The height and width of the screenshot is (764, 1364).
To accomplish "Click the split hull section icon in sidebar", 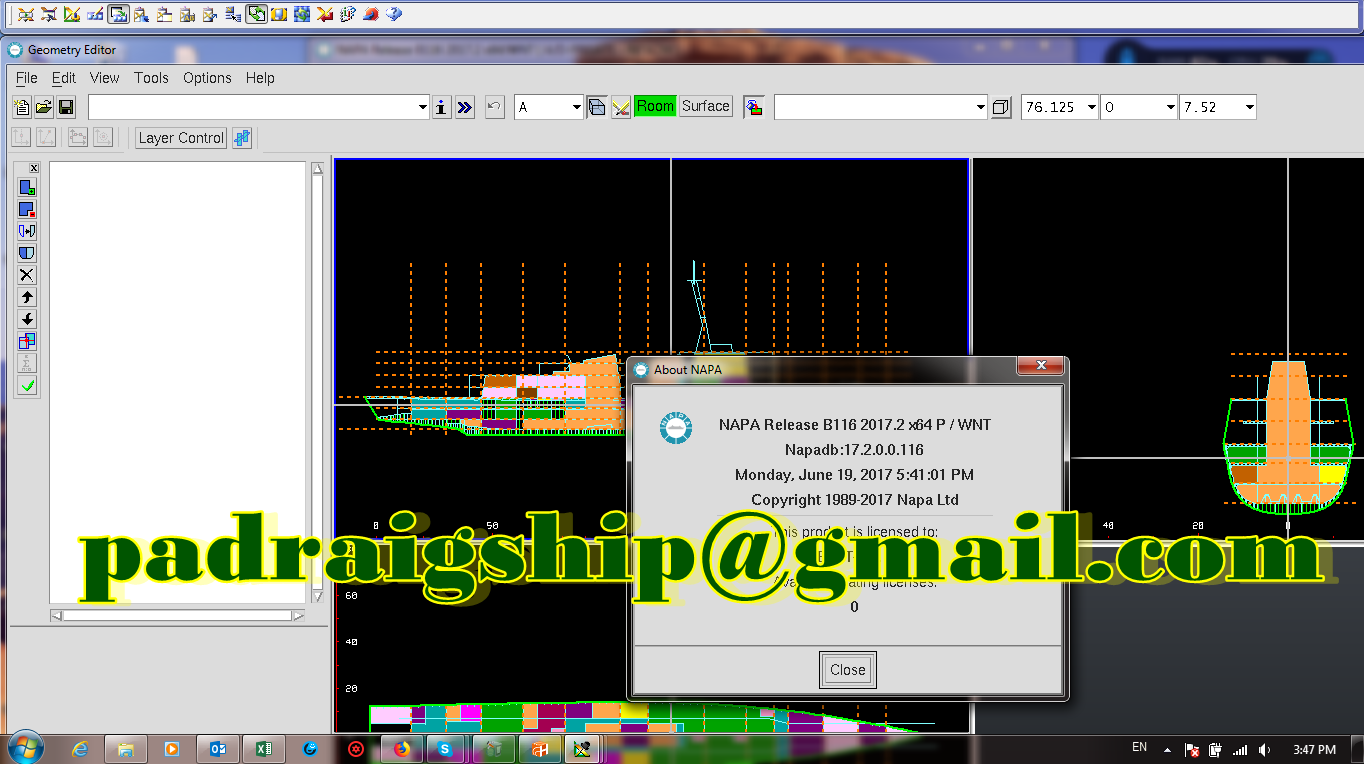I will pos(27,253).
